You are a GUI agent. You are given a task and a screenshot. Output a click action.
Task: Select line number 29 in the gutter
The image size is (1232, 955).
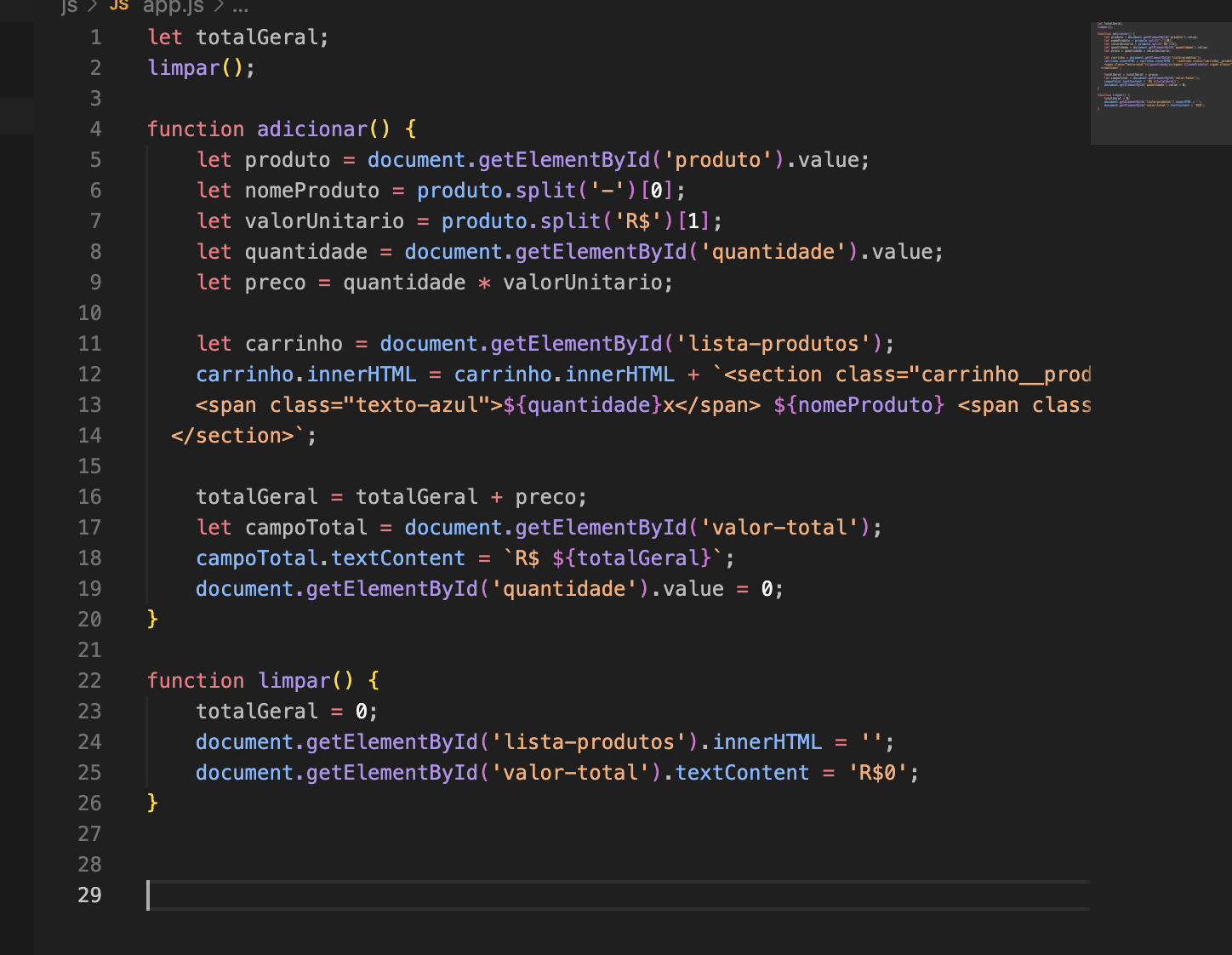[x=89, y=895]
